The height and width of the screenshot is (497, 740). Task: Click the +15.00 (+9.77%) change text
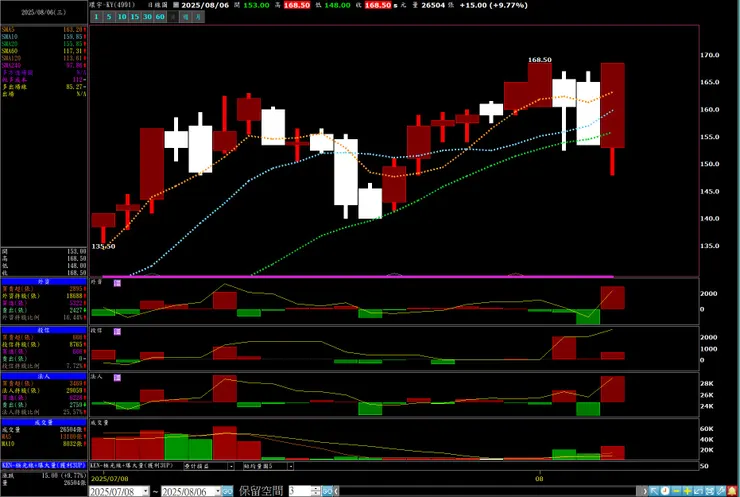[x=493, y=5]
